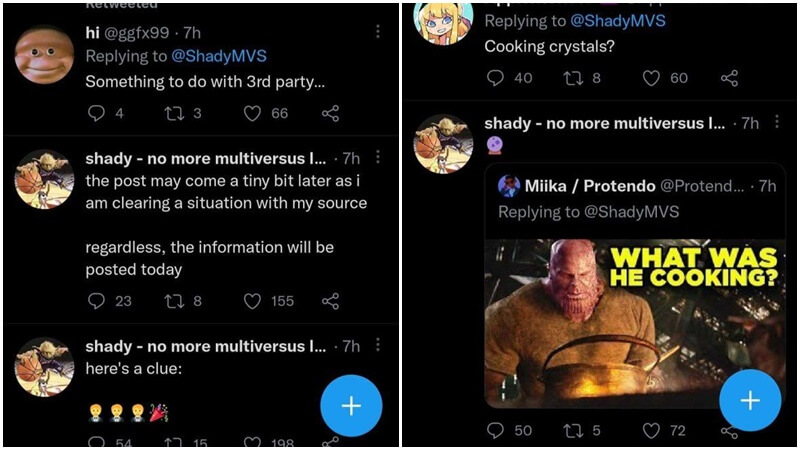Open more options on 'here's a clue' tweet
Image resolution: width=800 pixels, height=450 pixels.
click(x=377, y=345)
